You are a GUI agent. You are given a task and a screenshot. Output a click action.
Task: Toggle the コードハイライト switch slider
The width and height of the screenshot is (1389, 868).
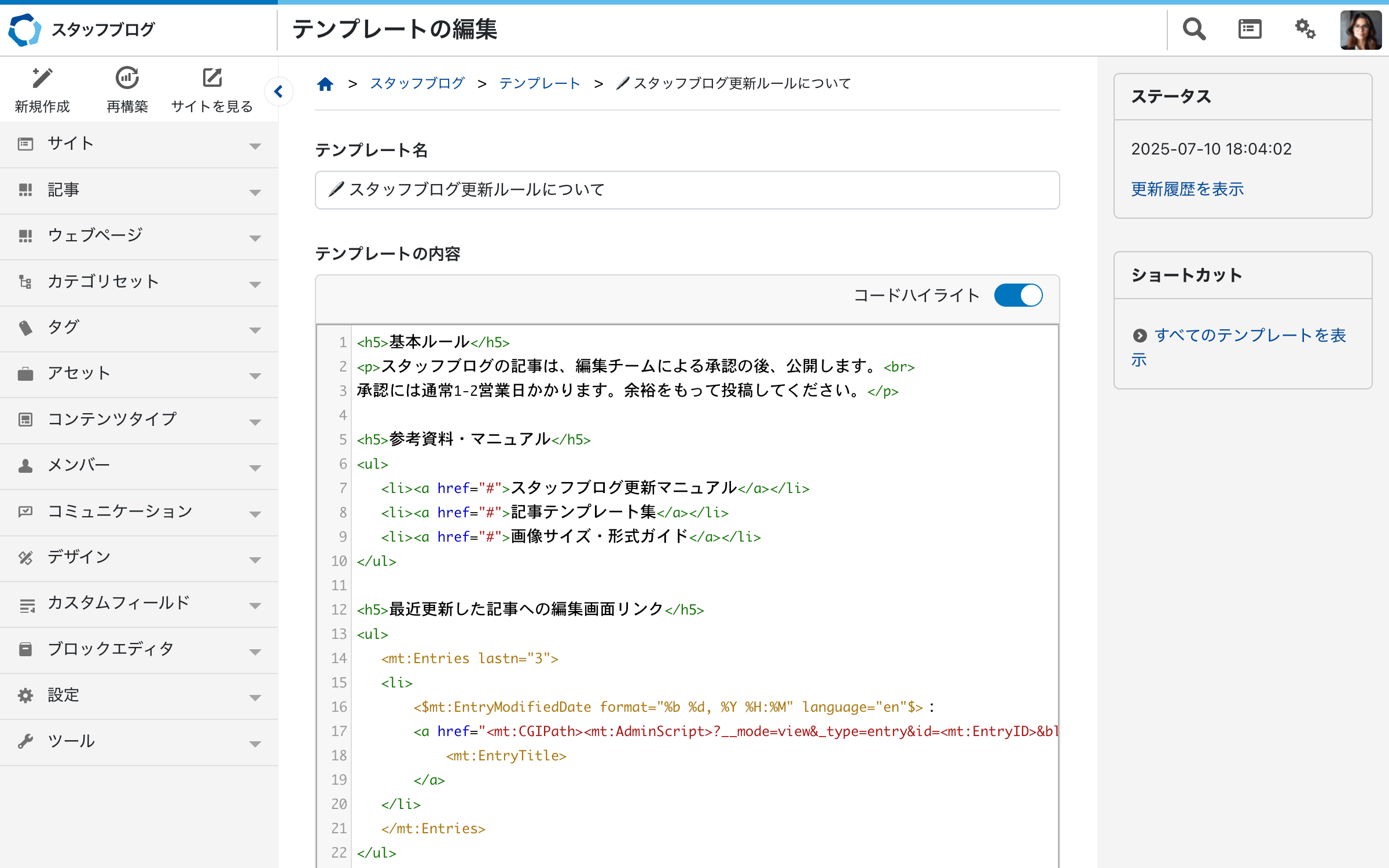coord(1019,295)
